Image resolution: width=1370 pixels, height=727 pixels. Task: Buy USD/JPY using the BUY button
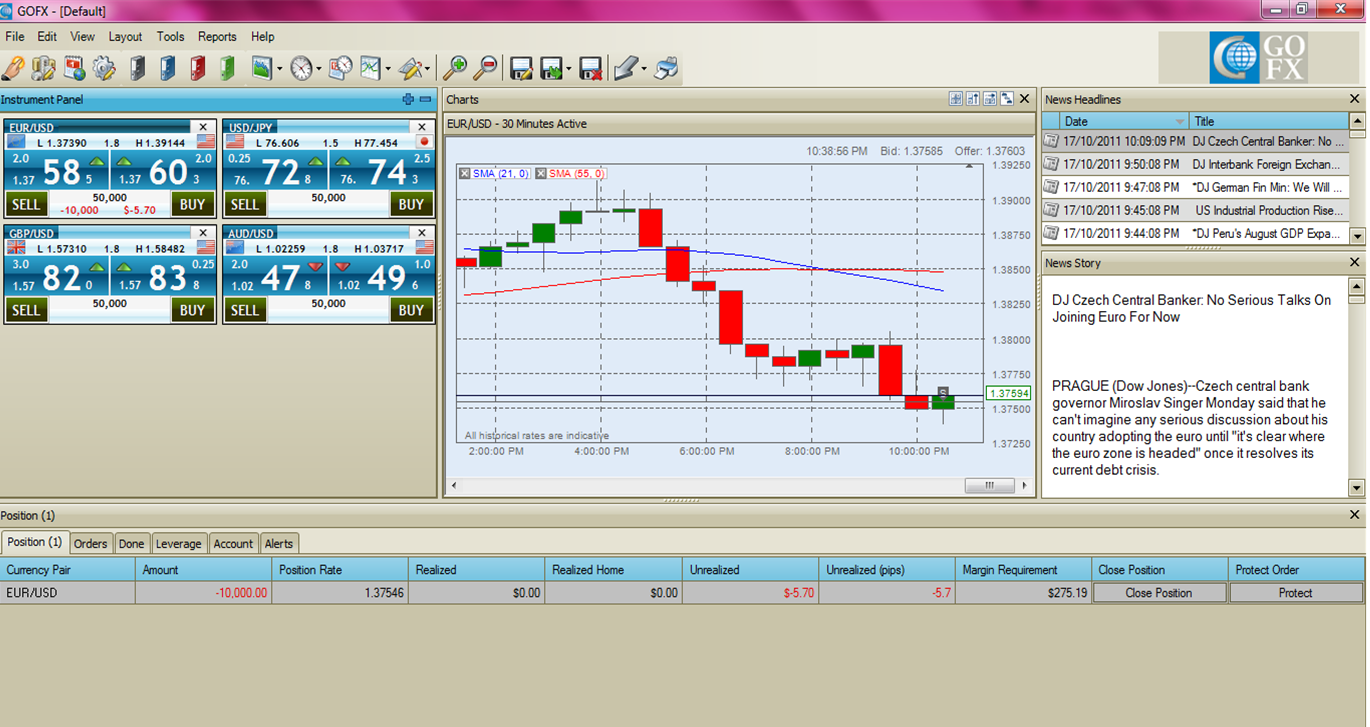[x=411, y=204]
